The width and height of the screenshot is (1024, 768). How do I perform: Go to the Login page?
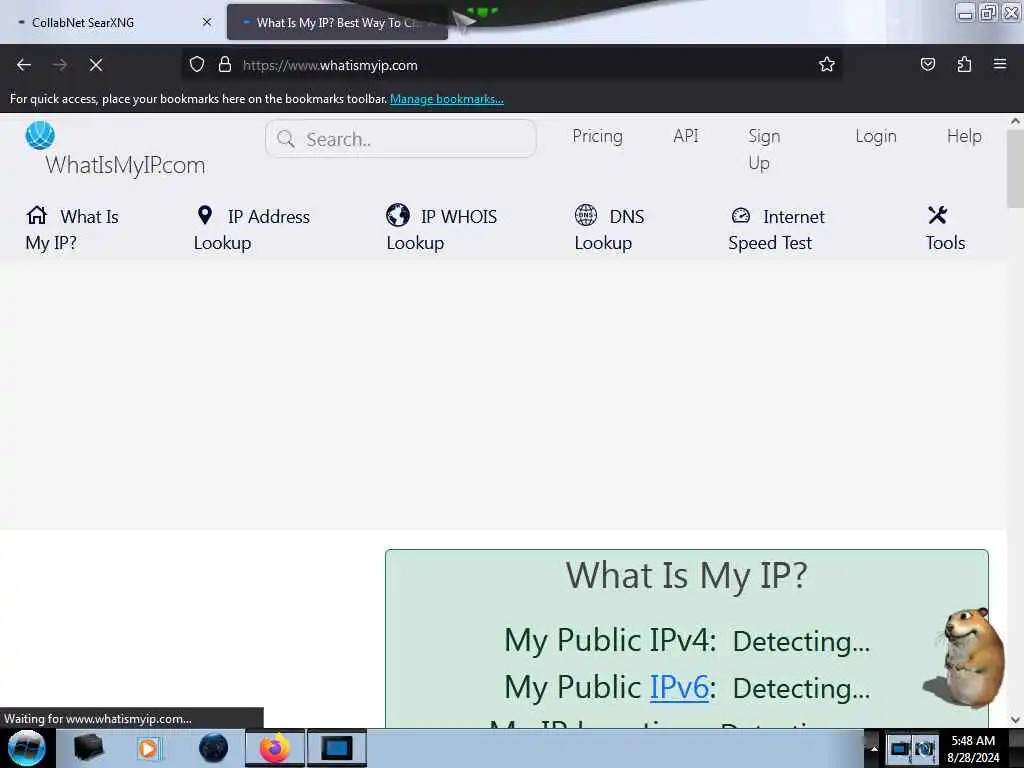click(876, 136)
